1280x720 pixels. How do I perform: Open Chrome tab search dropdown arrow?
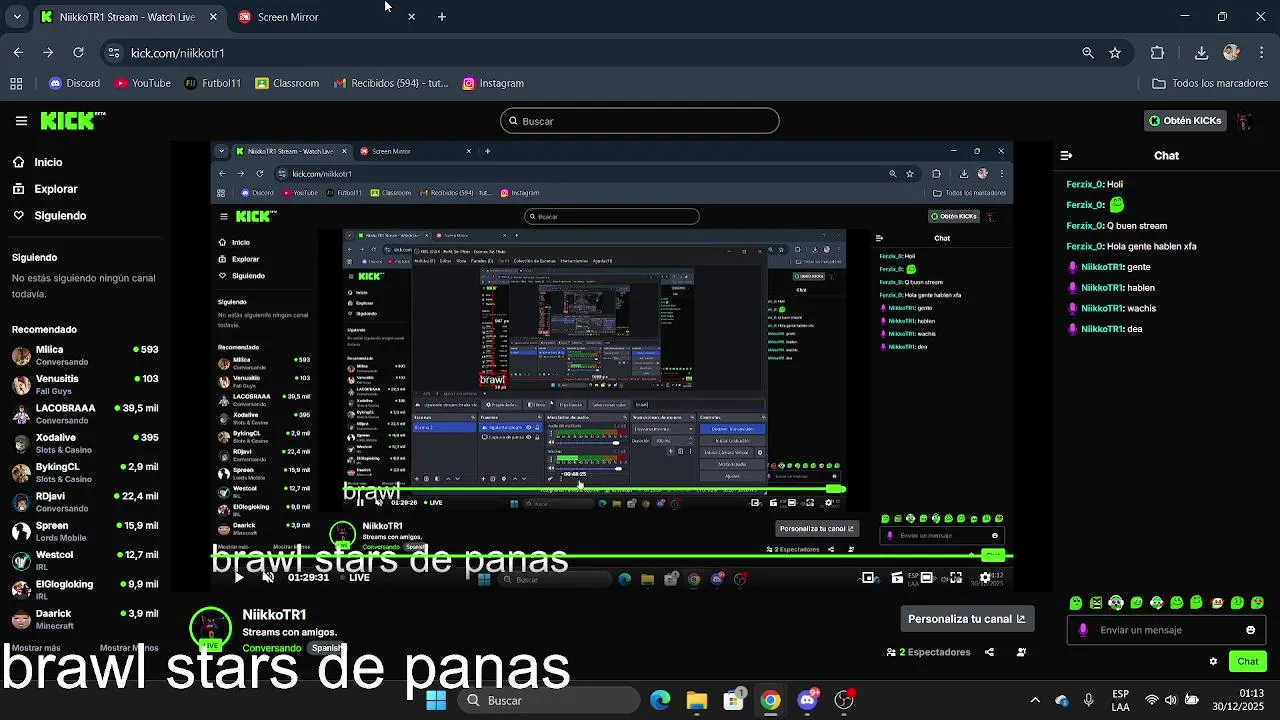(16, 17)
